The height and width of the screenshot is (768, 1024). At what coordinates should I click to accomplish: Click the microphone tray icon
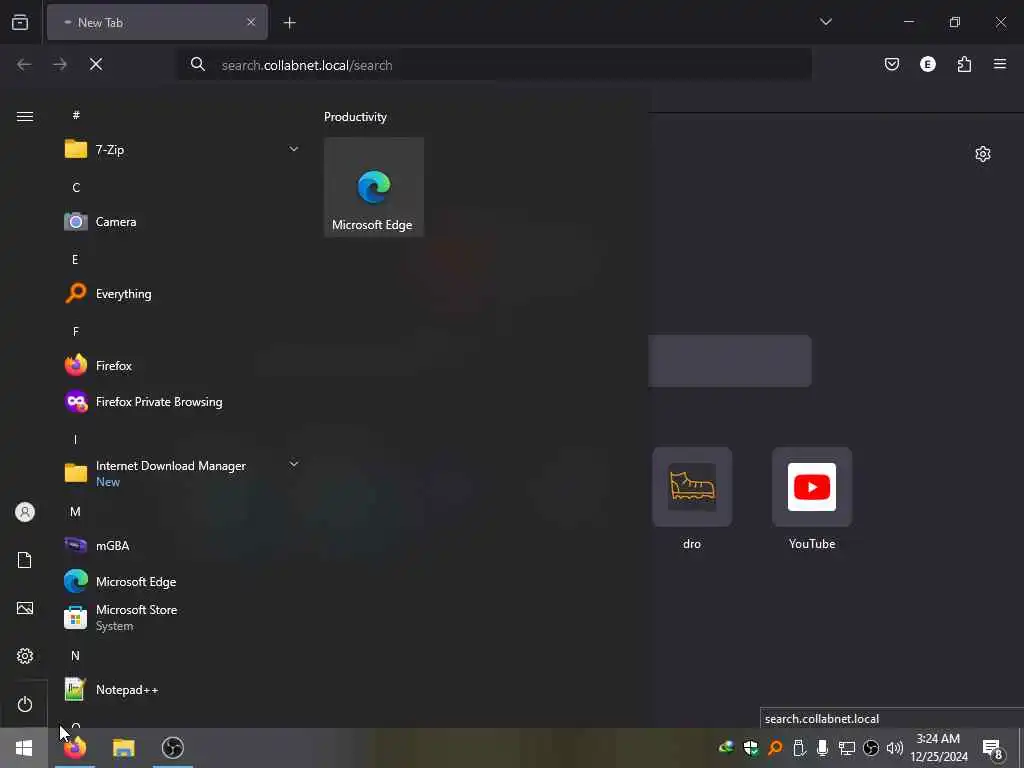pos(822,748)
